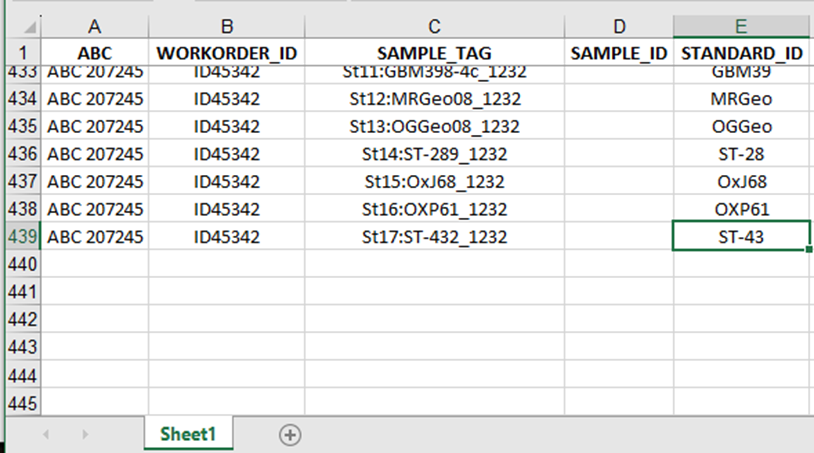
Task: Select row 442 header
Action: click(x=22, y=320)
